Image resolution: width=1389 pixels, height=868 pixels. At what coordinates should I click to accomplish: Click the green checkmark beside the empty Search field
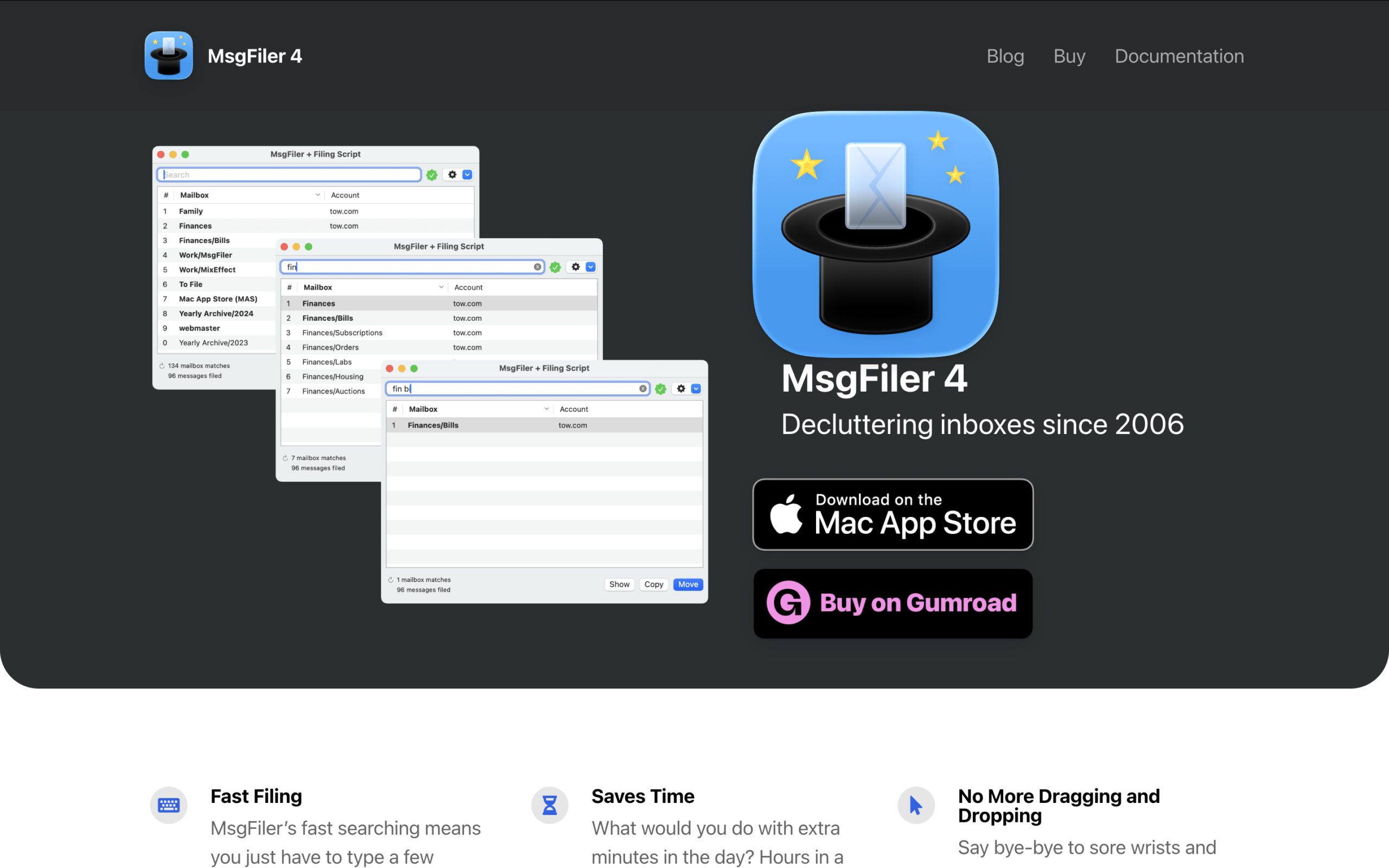pos(432,175)
